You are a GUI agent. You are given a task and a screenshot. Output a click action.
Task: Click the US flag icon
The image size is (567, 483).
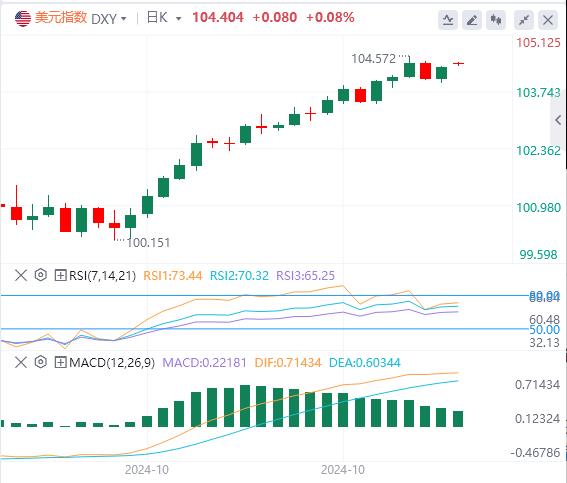pyautogui.click(x=23, y=18)
